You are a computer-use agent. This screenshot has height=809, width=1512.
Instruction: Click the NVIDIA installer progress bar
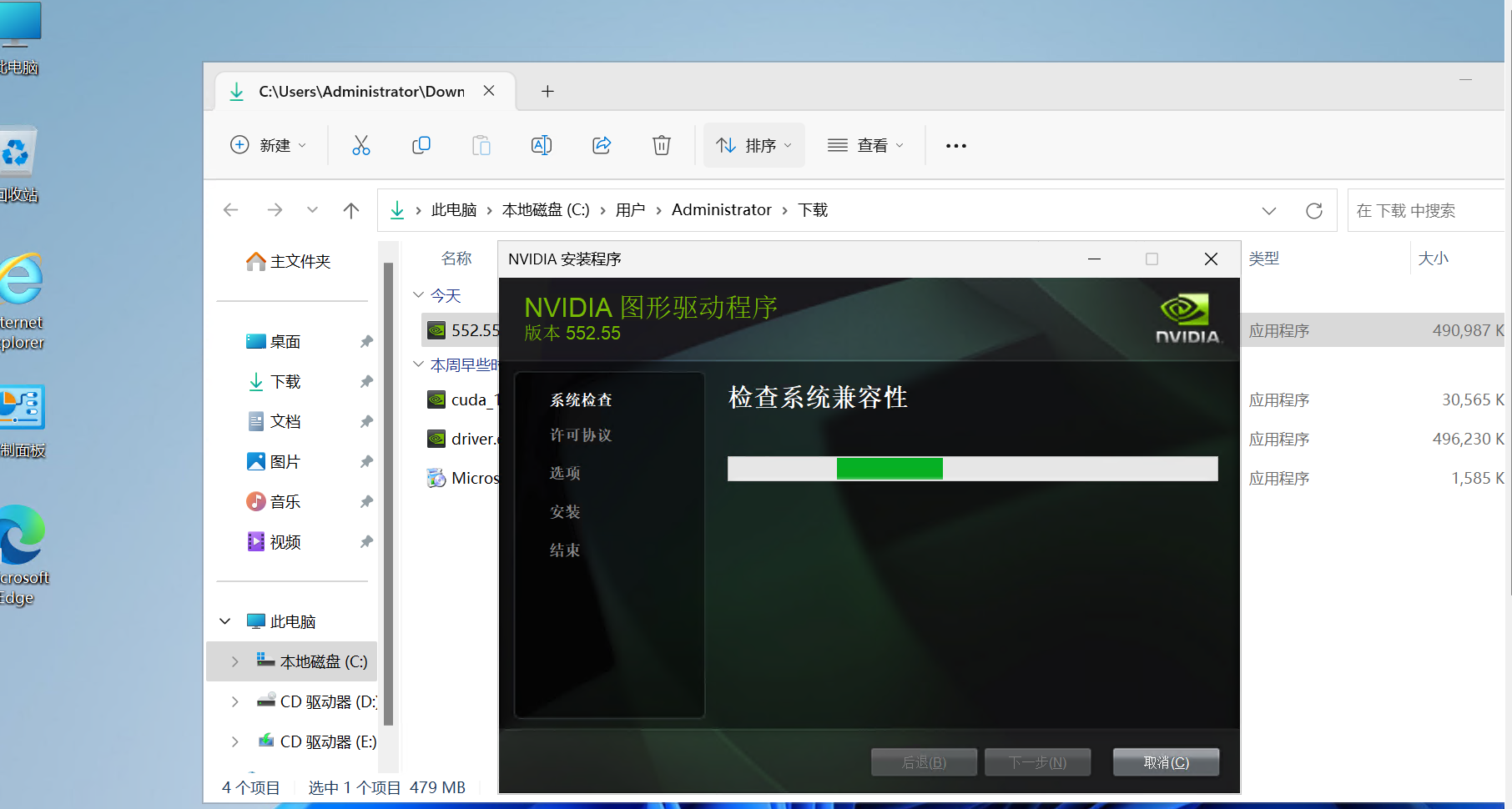coord(973,469)
